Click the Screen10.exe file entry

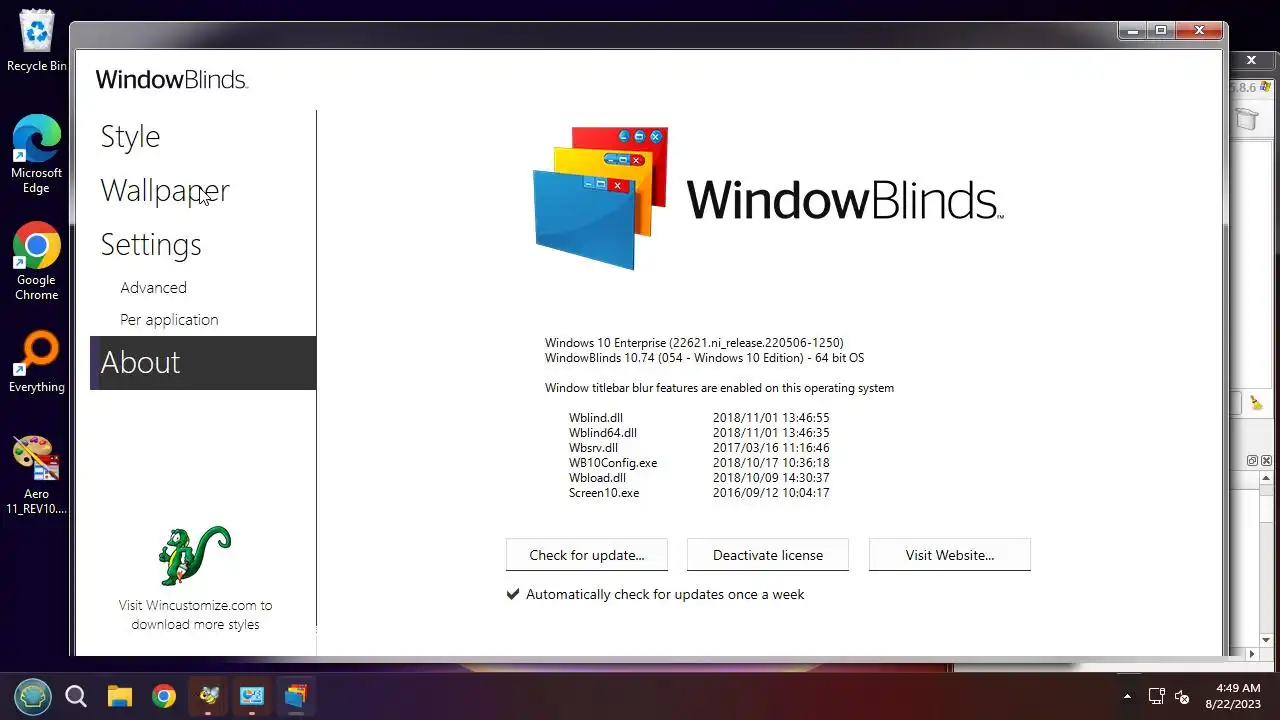604,493
